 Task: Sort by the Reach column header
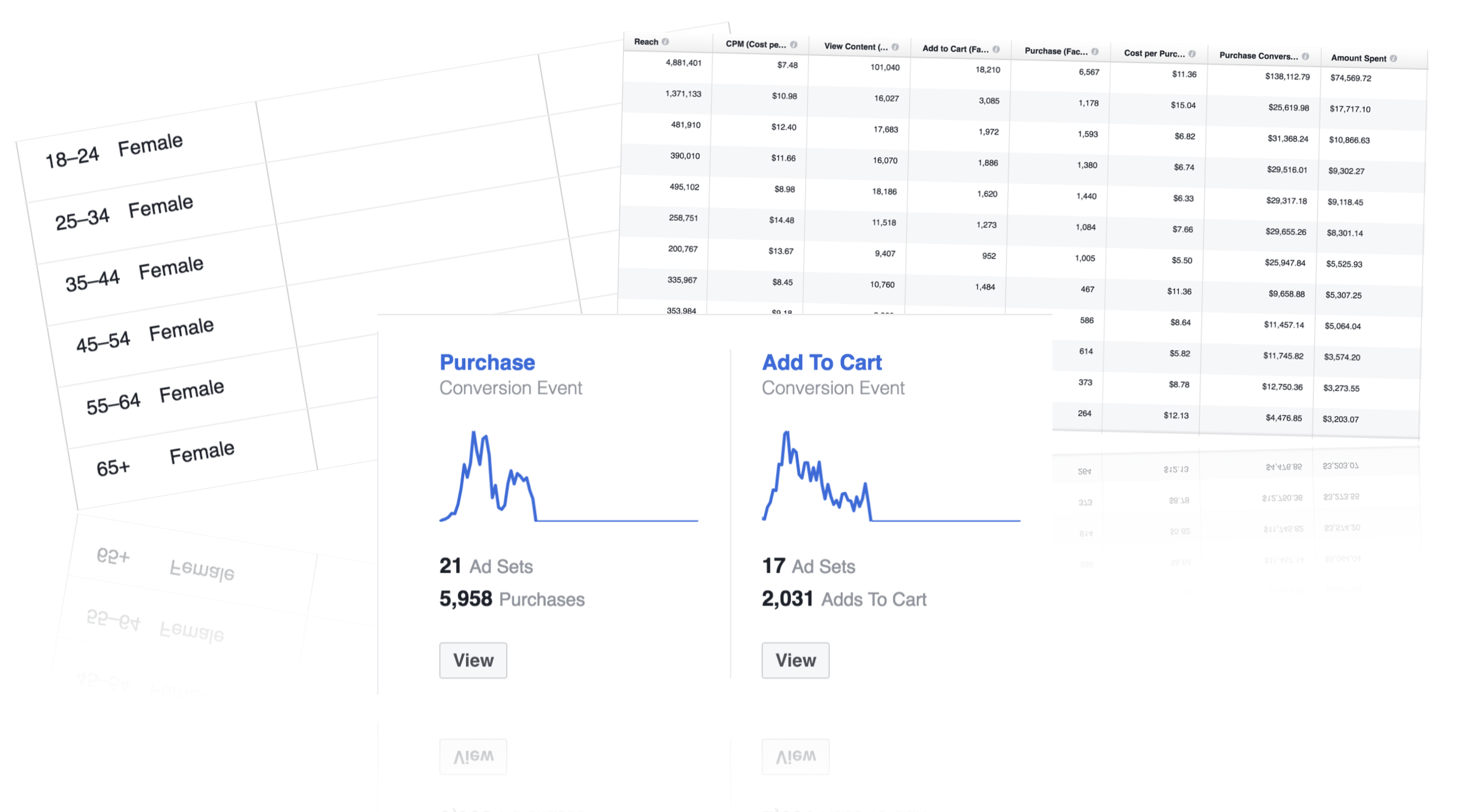[x=646, y=42]
